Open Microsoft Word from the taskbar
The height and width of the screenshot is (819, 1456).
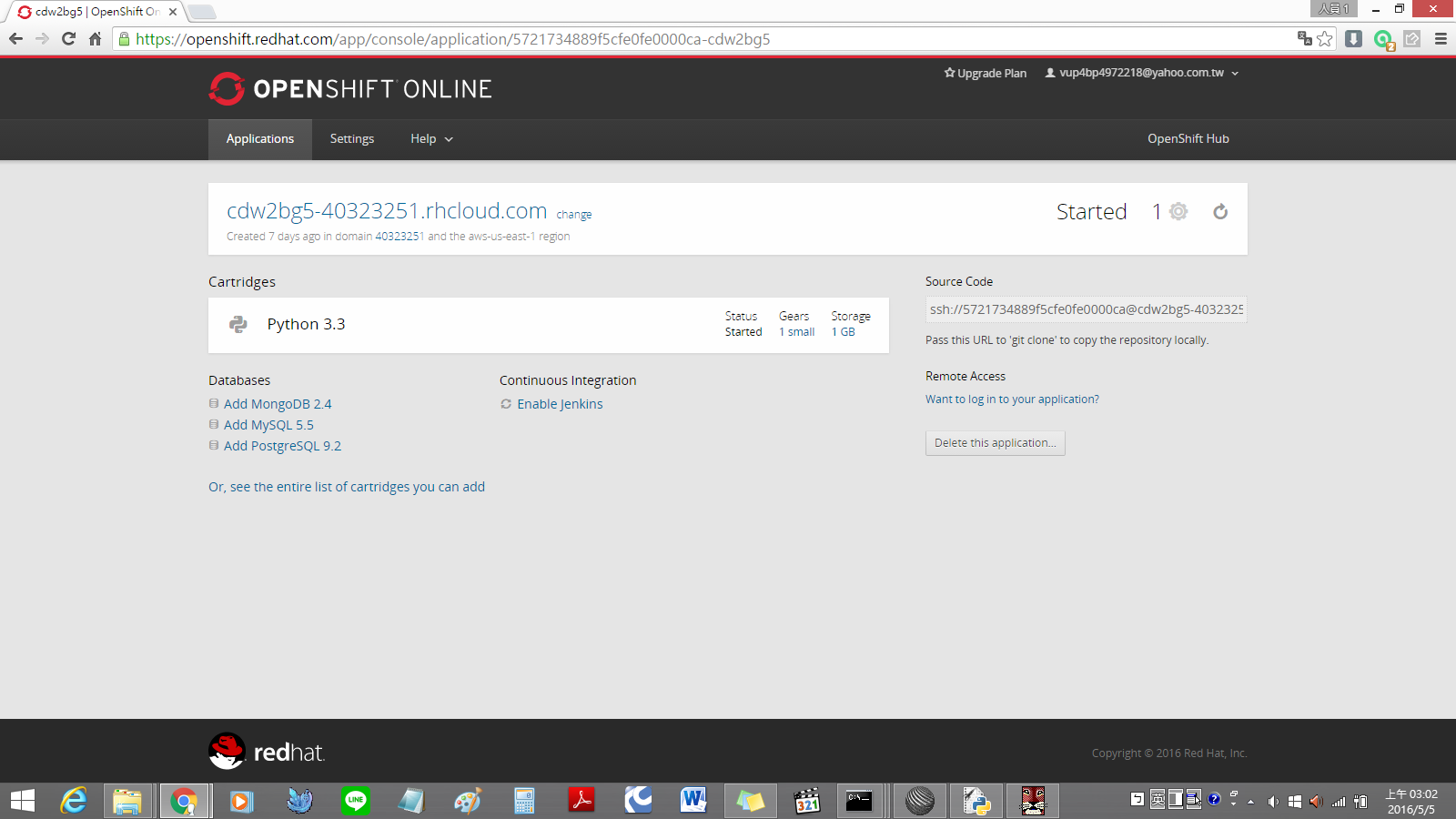pyautogui.click(x=693, y=801)
